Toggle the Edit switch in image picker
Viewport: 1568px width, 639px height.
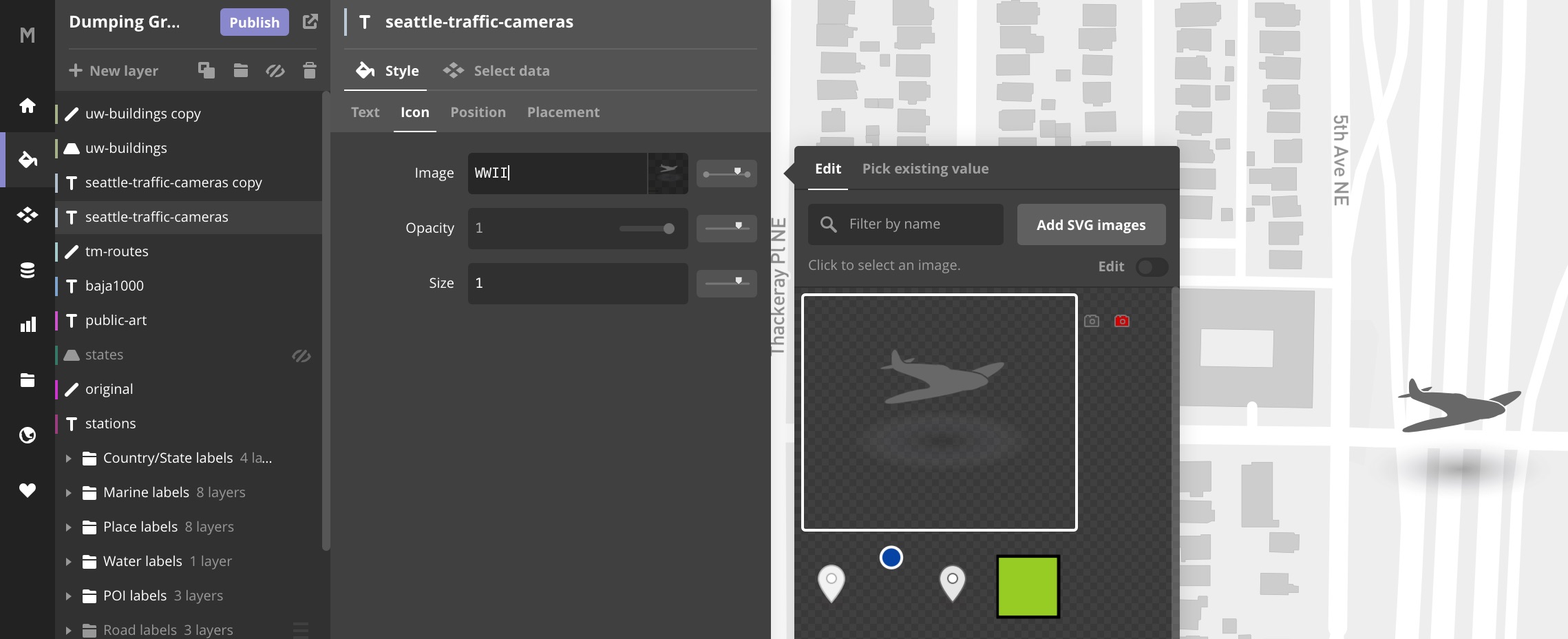(1151, 267)
